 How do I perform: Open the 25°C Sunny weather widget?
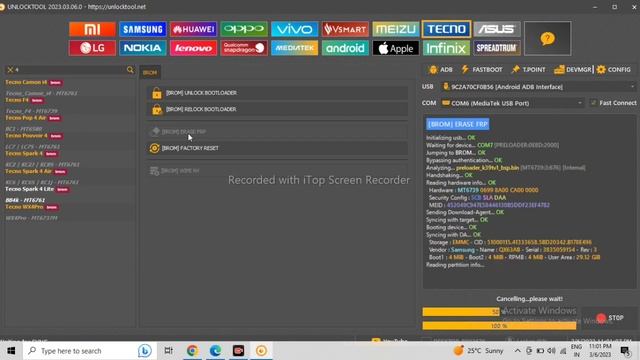click(x=478, y=351)
